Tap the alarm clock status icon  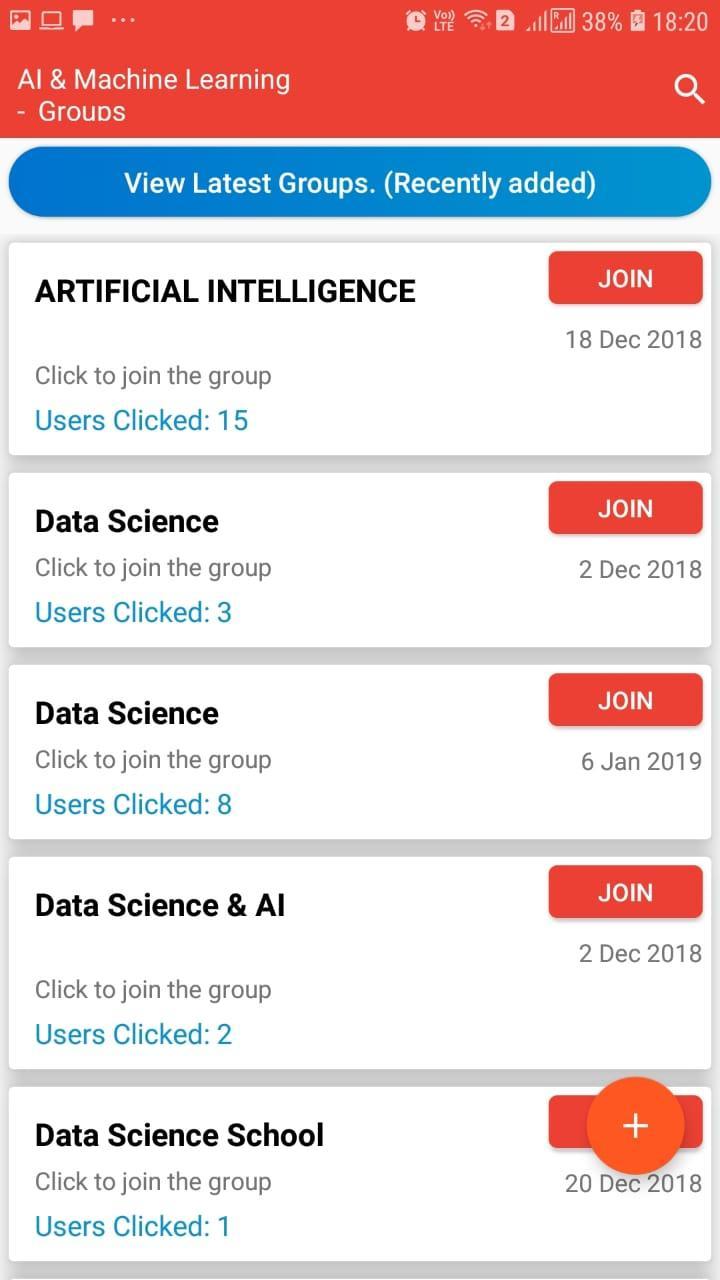(x=416, y=21)
